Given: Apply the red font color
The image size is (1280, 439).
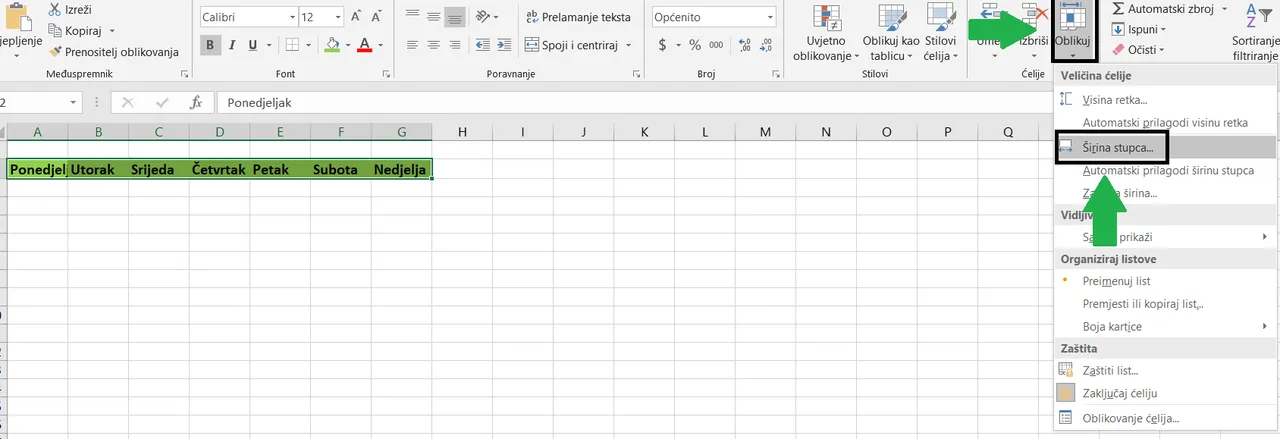Looking at the screenshot, I should pos(365,45).
